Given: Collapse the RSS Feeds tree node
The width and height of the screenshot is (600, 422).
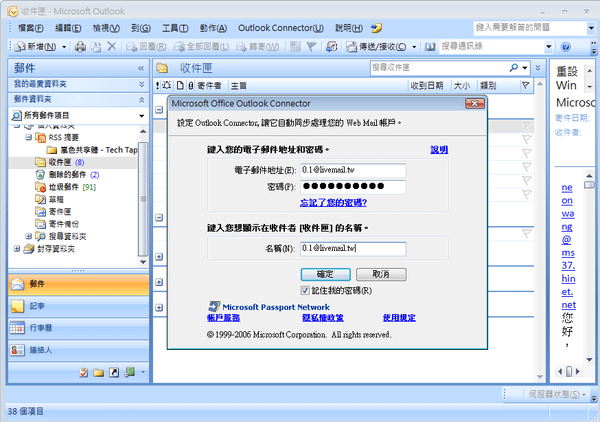Looking at the screenshot, I should pyautogui.click(x=28, y=137).
